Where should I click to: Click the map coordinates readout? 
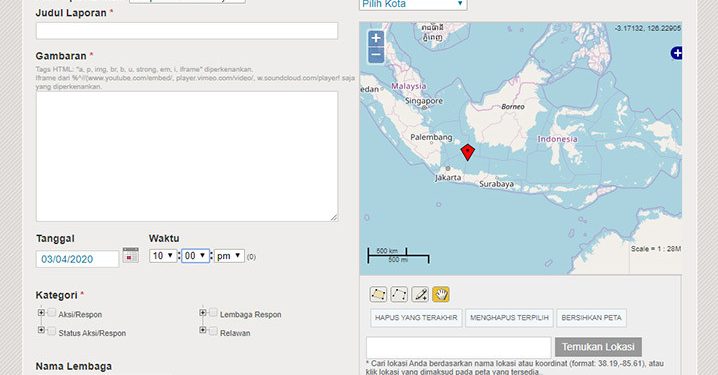647,28
